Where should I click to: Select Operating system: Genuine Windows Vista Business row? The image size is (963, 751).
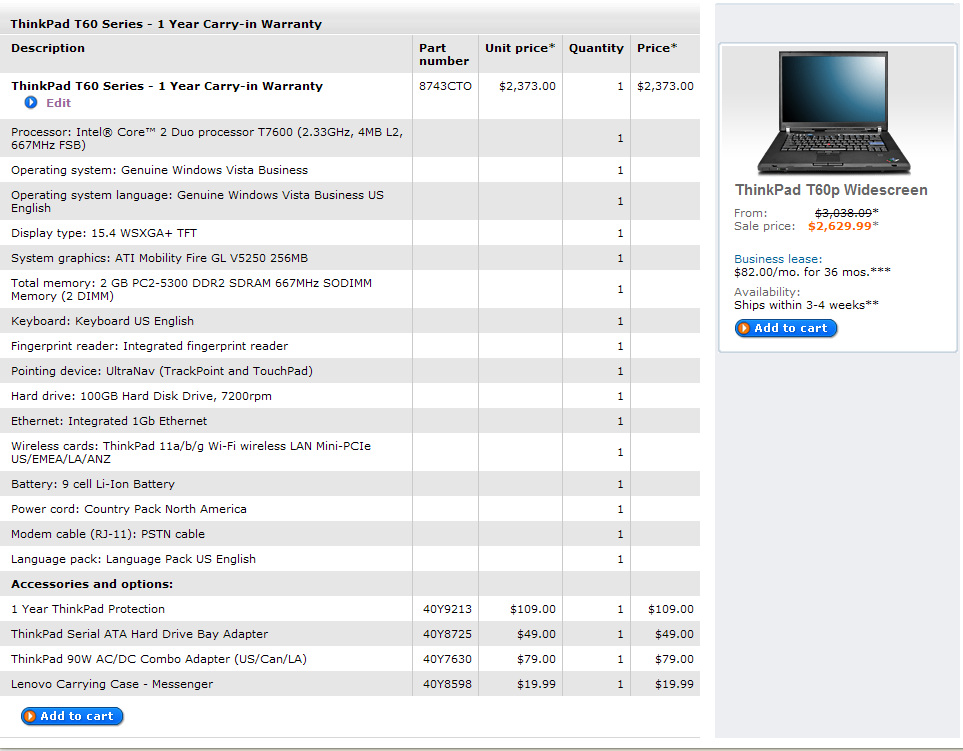point(350,170)
